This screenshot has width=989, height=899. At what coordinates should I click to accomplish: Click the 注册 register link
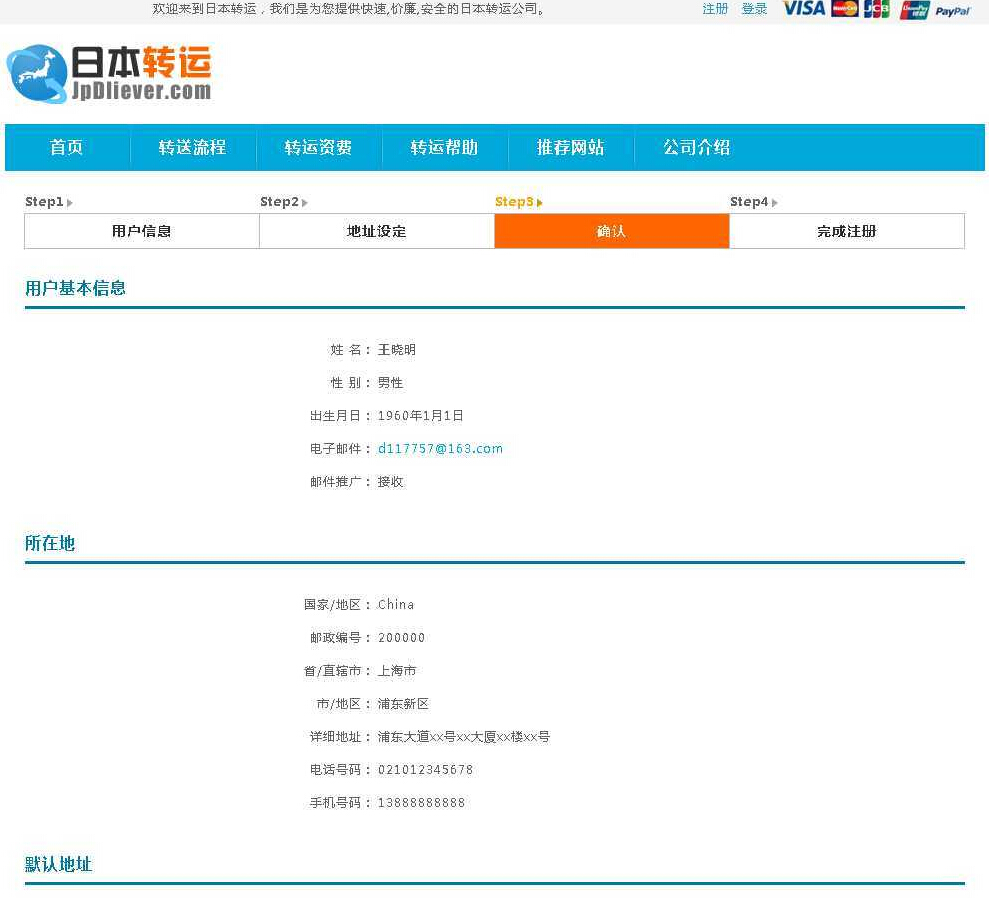715,9
